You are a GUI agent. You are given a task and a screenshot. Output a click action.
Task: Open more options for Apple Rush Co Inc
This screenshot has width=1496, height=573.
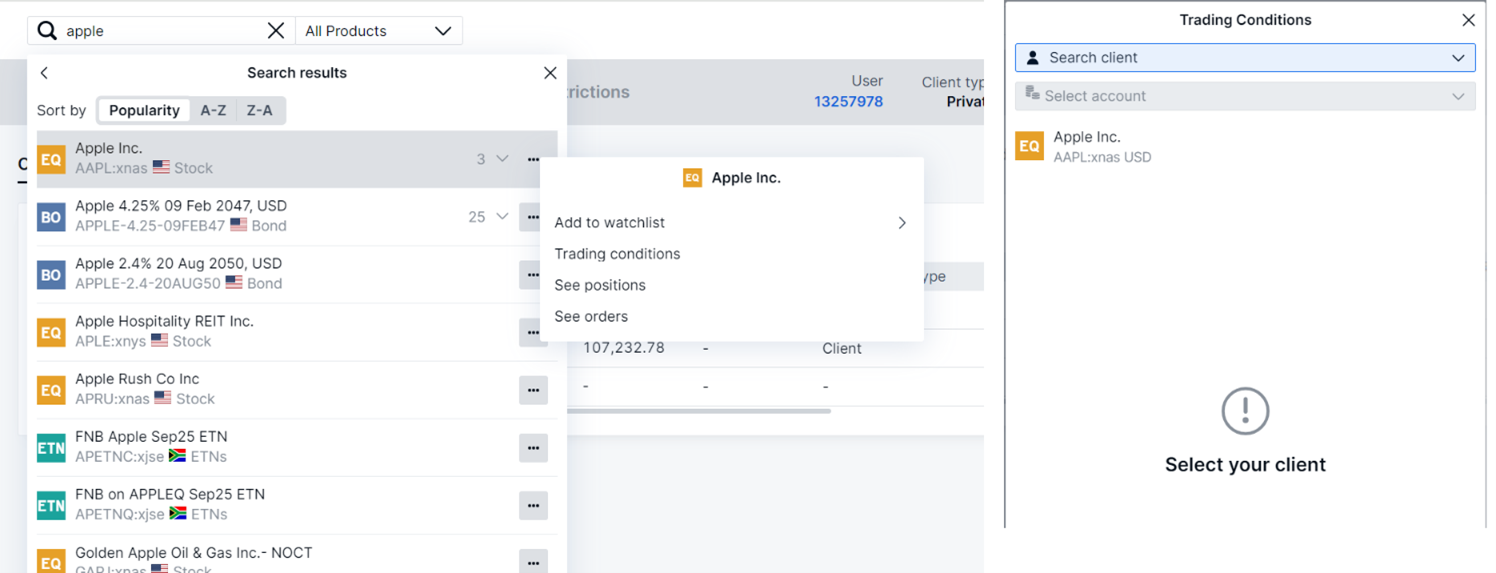533,390
